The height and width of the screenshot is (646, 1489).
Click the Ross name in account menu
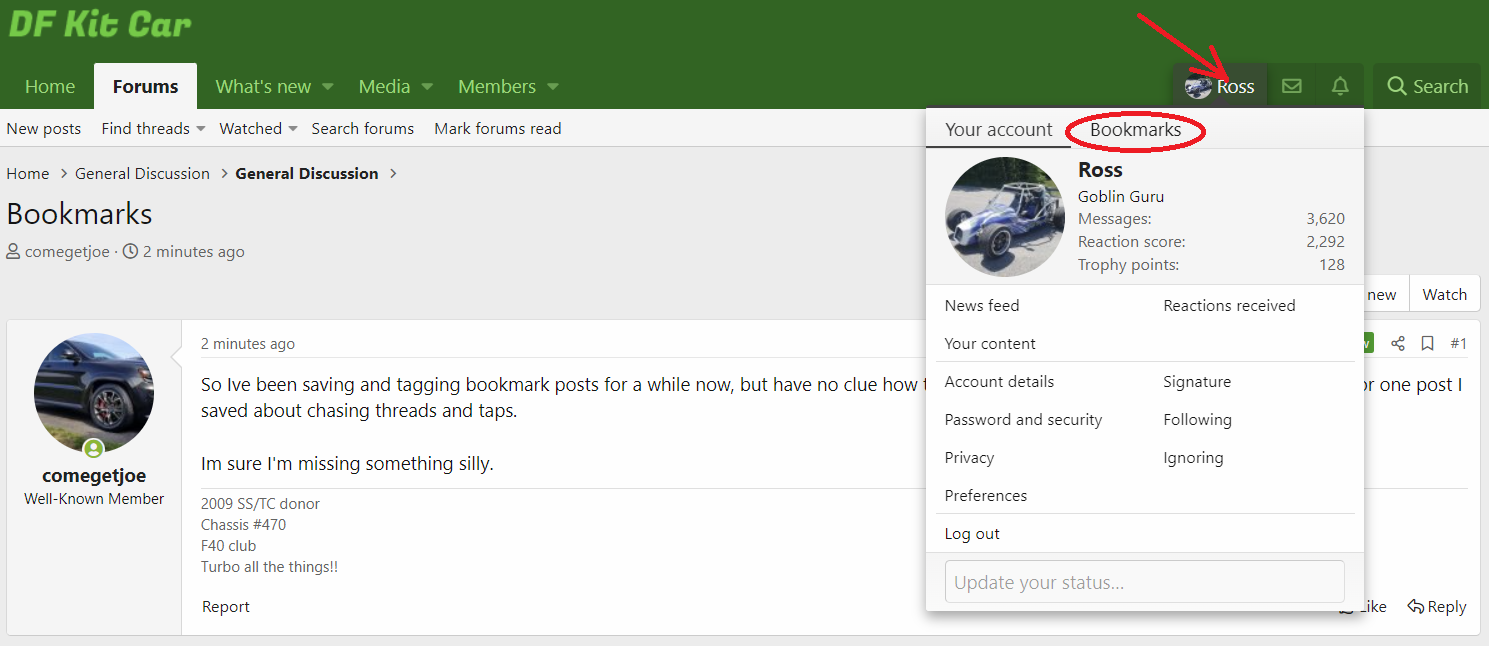(1100, 170)
